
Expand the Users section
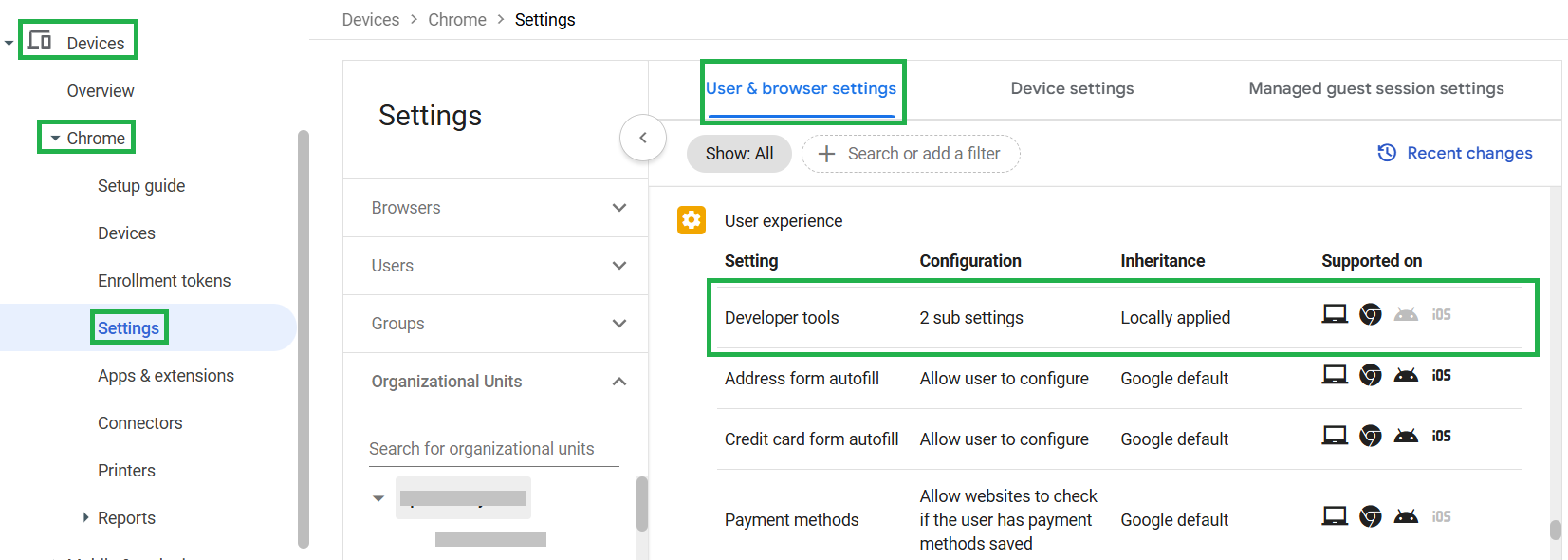coord(619,266)
